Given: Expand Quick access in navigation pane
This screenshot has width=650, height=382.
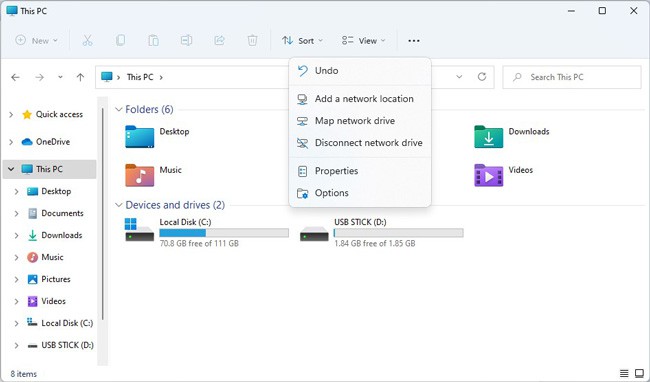Looking at the screenshot, I should coord(11,115).
